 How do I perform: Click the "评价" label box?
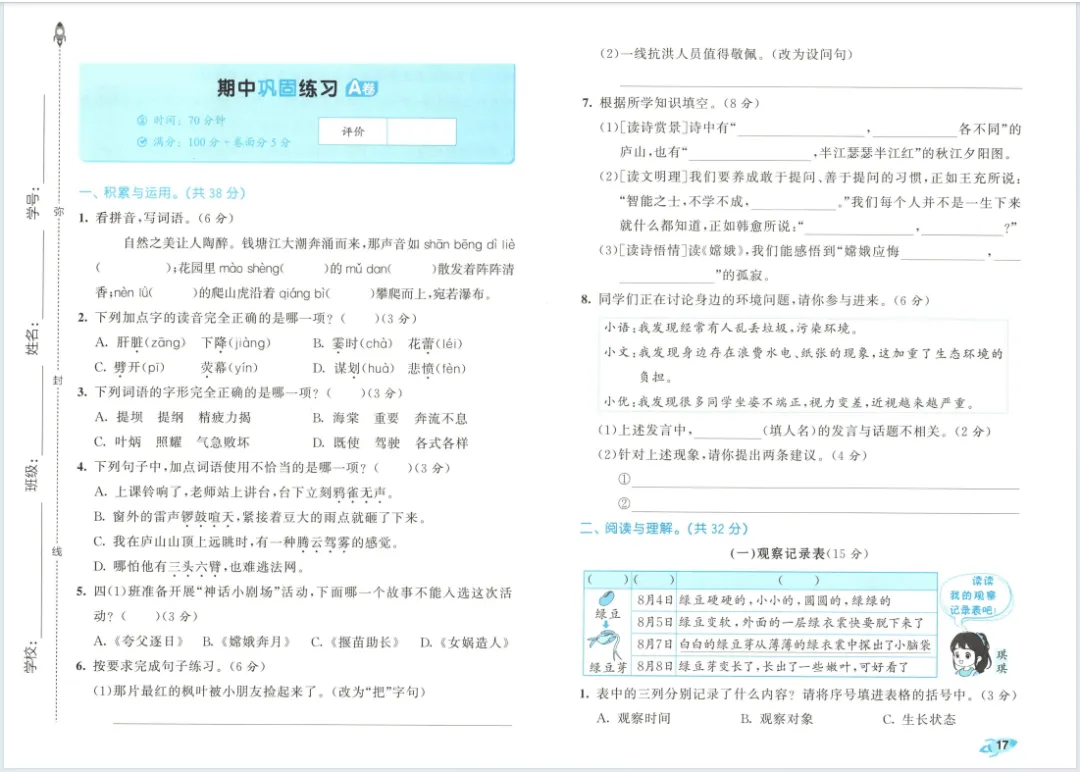353,132
